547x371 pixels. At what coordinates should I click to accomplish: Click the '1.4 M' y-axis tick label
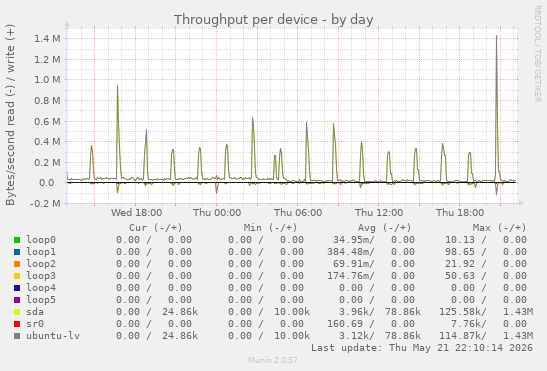point(47,38)
